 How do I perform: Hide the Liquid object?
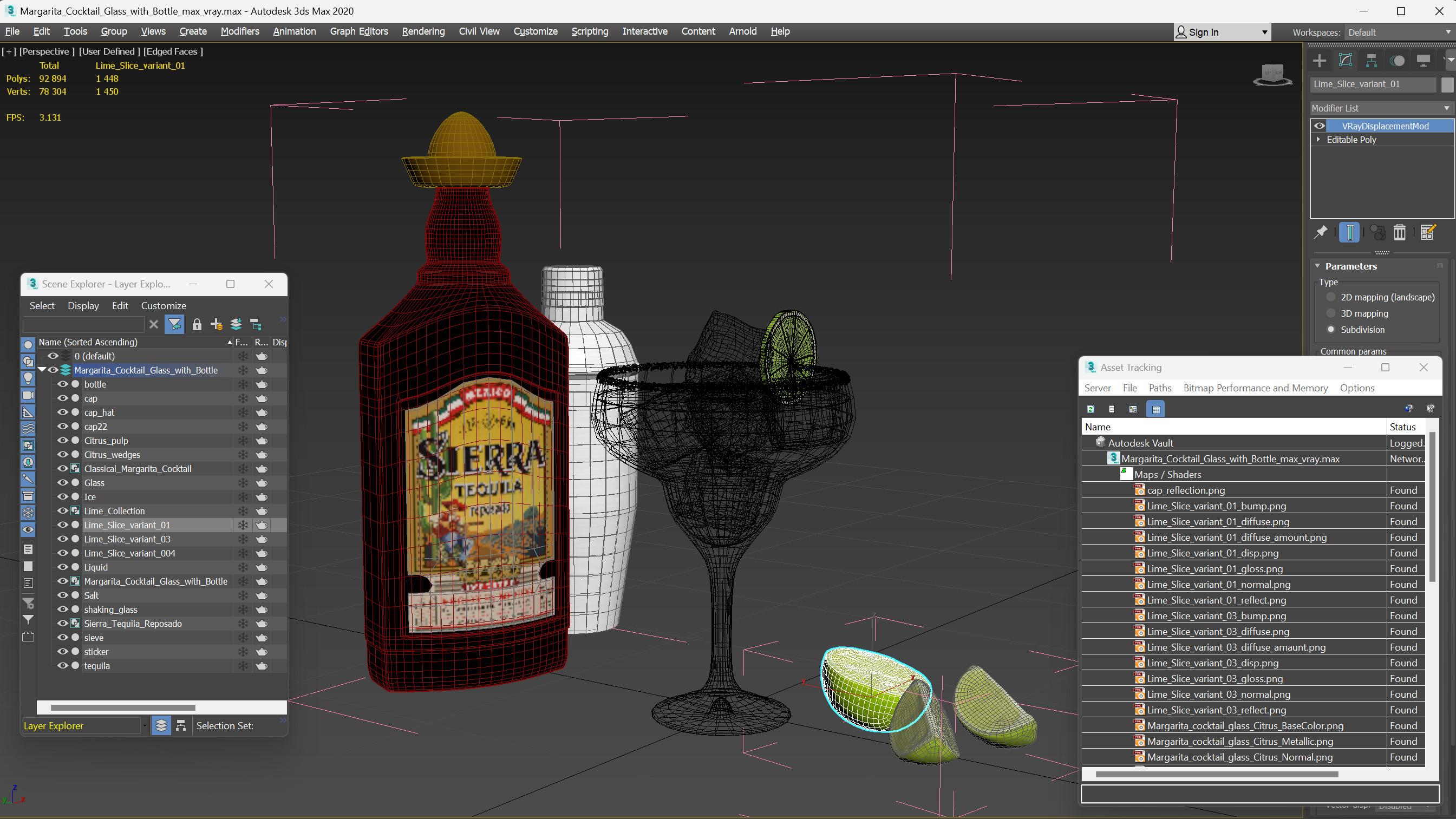tap(63, 567)
